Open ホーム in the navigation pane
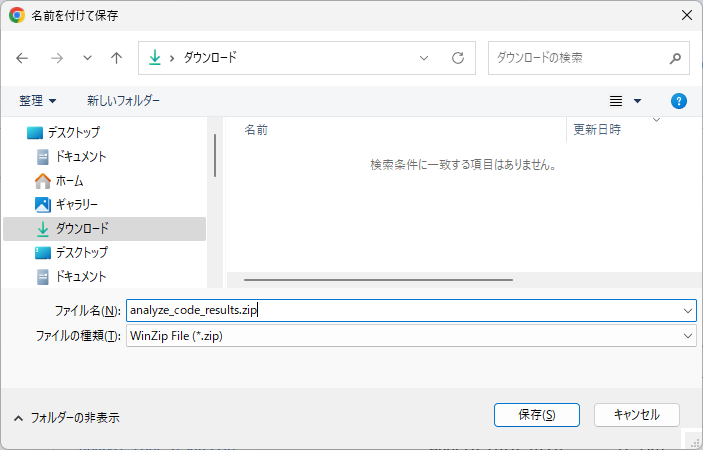Viewport: 703px width, 450px height. coord(60,181)
